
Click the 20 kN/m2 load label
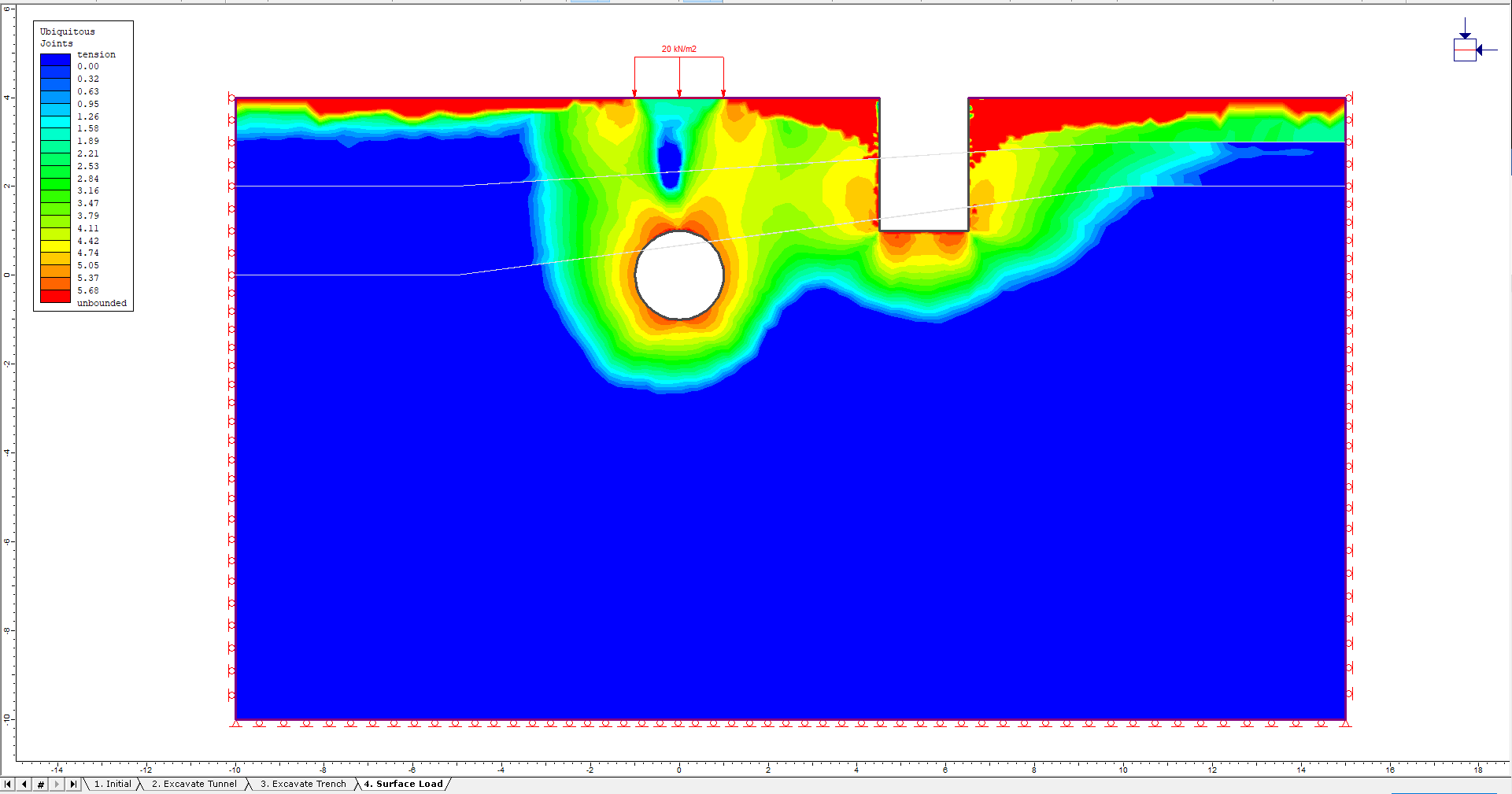coord(678,47)
